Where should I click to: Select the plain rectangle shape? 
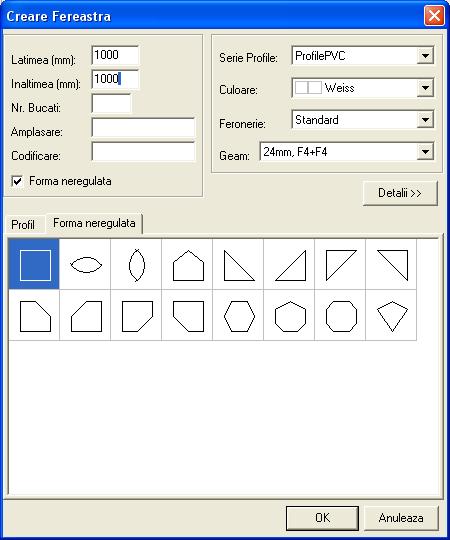click(34, 264)
